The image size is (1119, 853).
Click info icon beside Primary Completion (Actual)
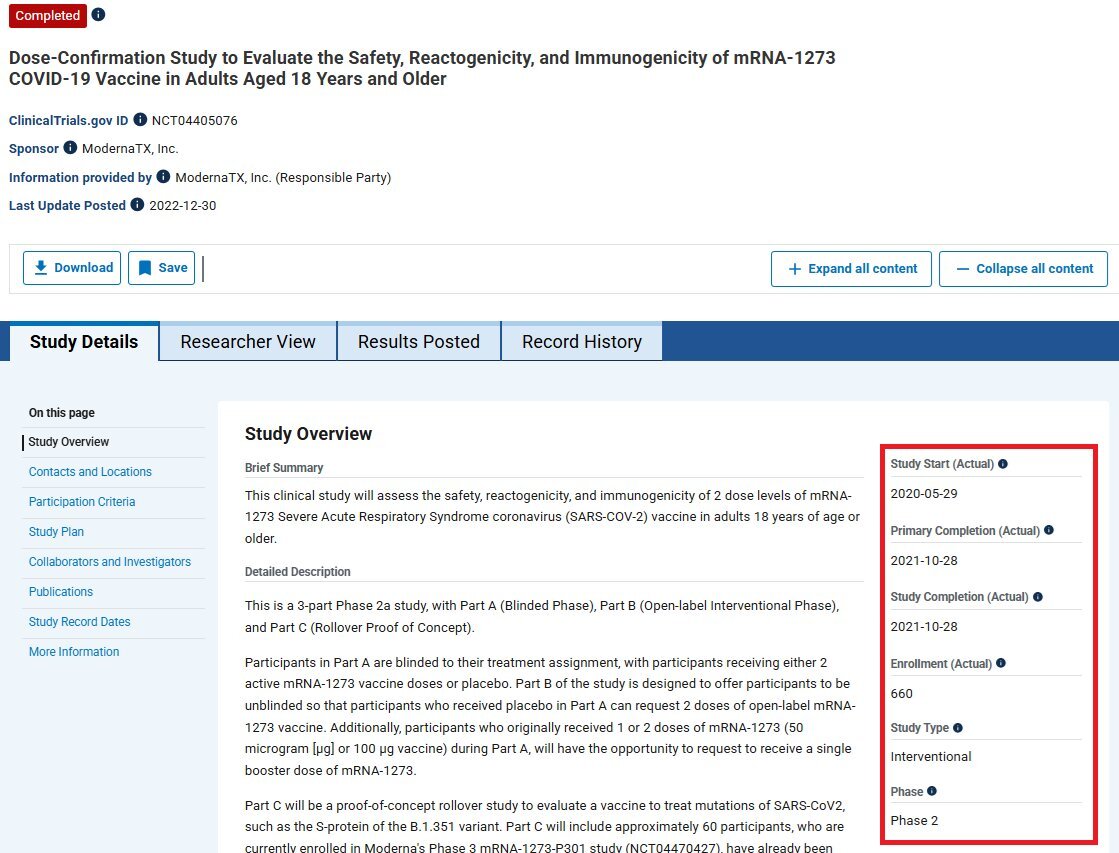[1049, 530]
